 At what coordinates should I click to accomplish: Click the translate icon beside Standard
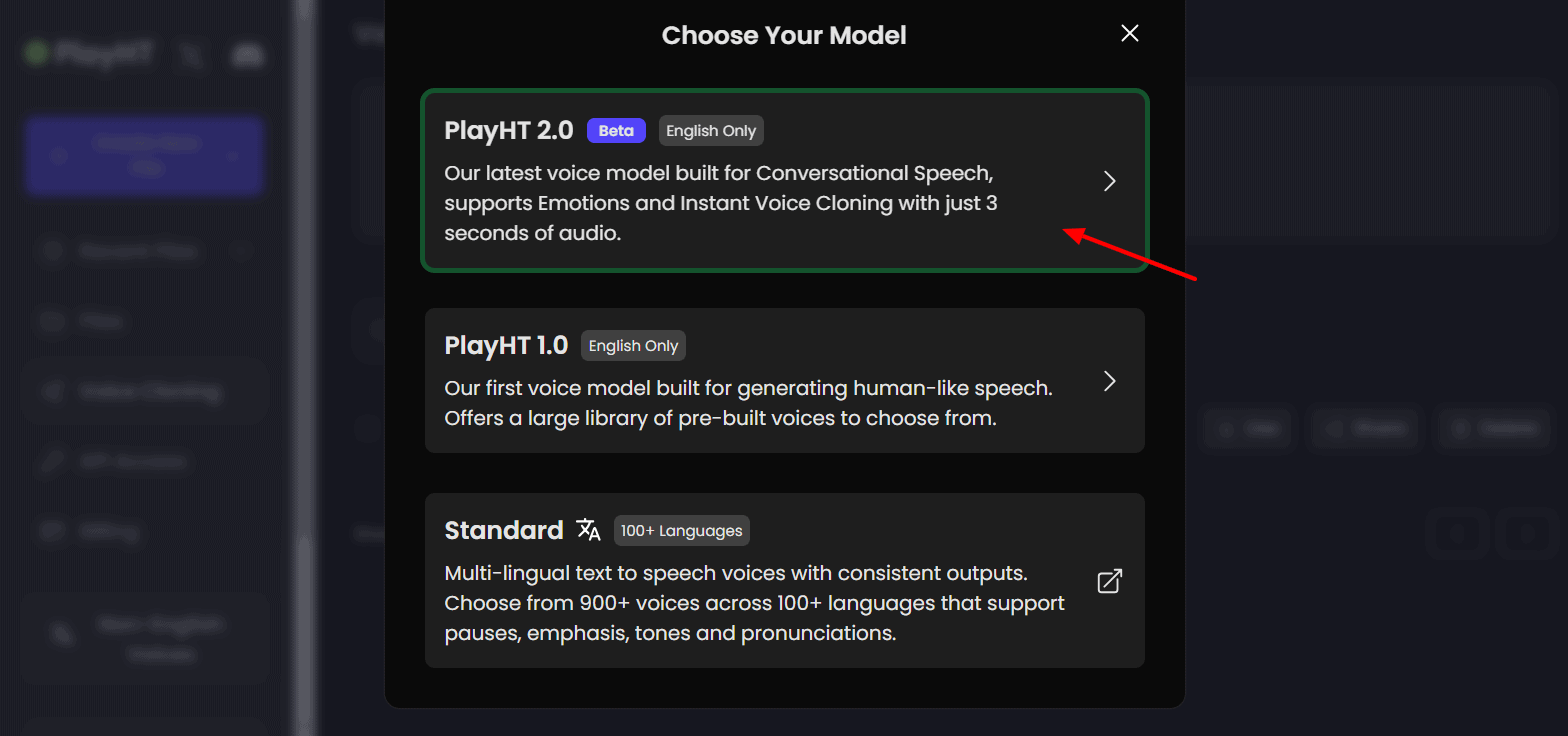tap(588, 530)
